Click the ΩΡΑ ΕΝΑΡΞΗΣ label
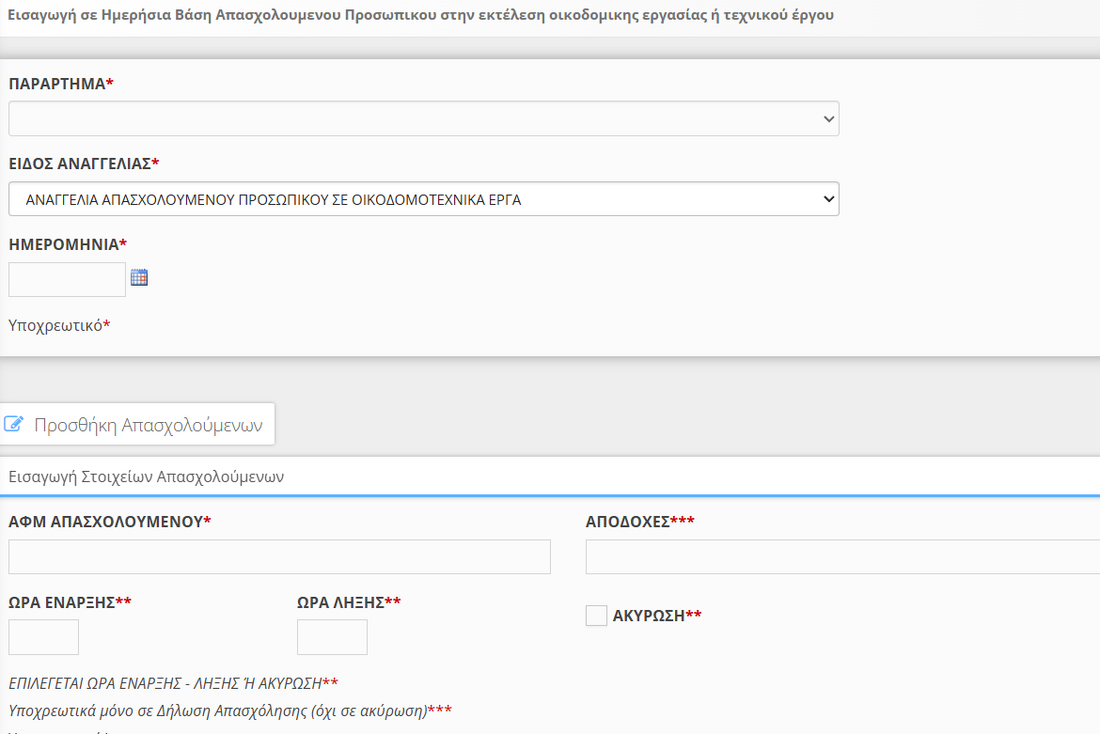The width and height of the screenshot is (1100, 734). (x=61, y=602)
